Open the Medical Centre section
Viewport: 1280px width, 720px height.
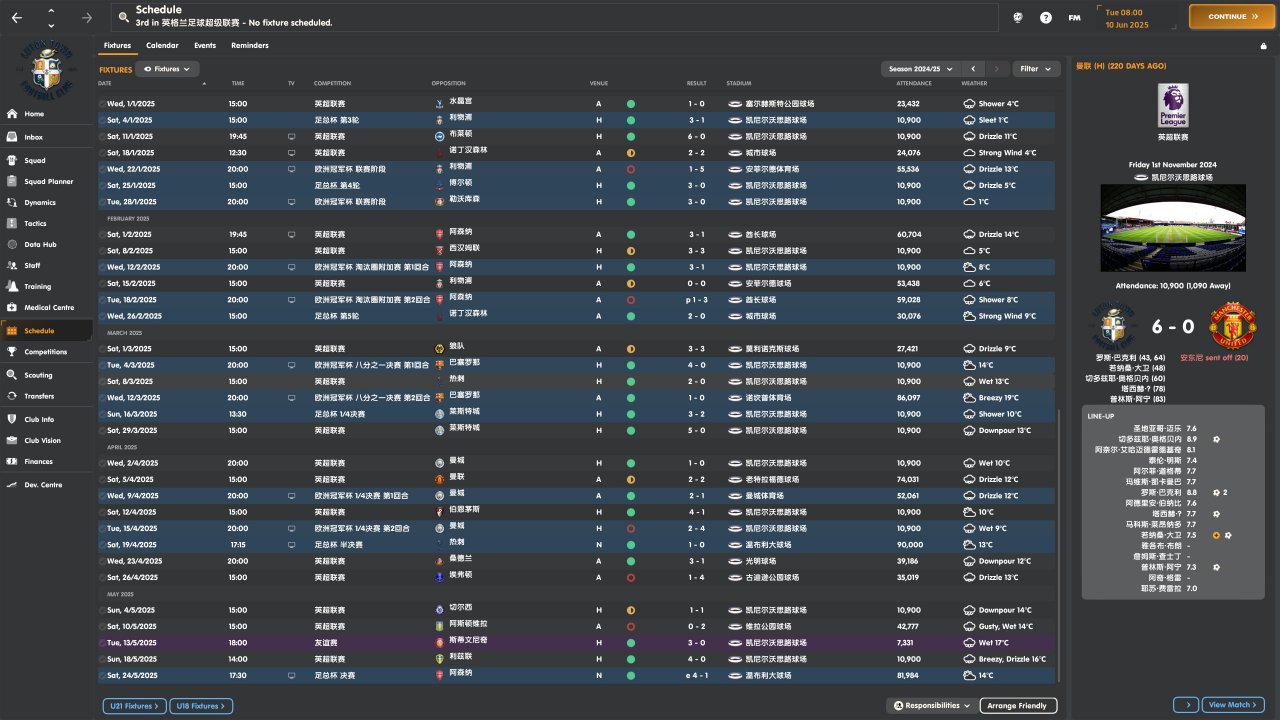[x=48, y=307]
